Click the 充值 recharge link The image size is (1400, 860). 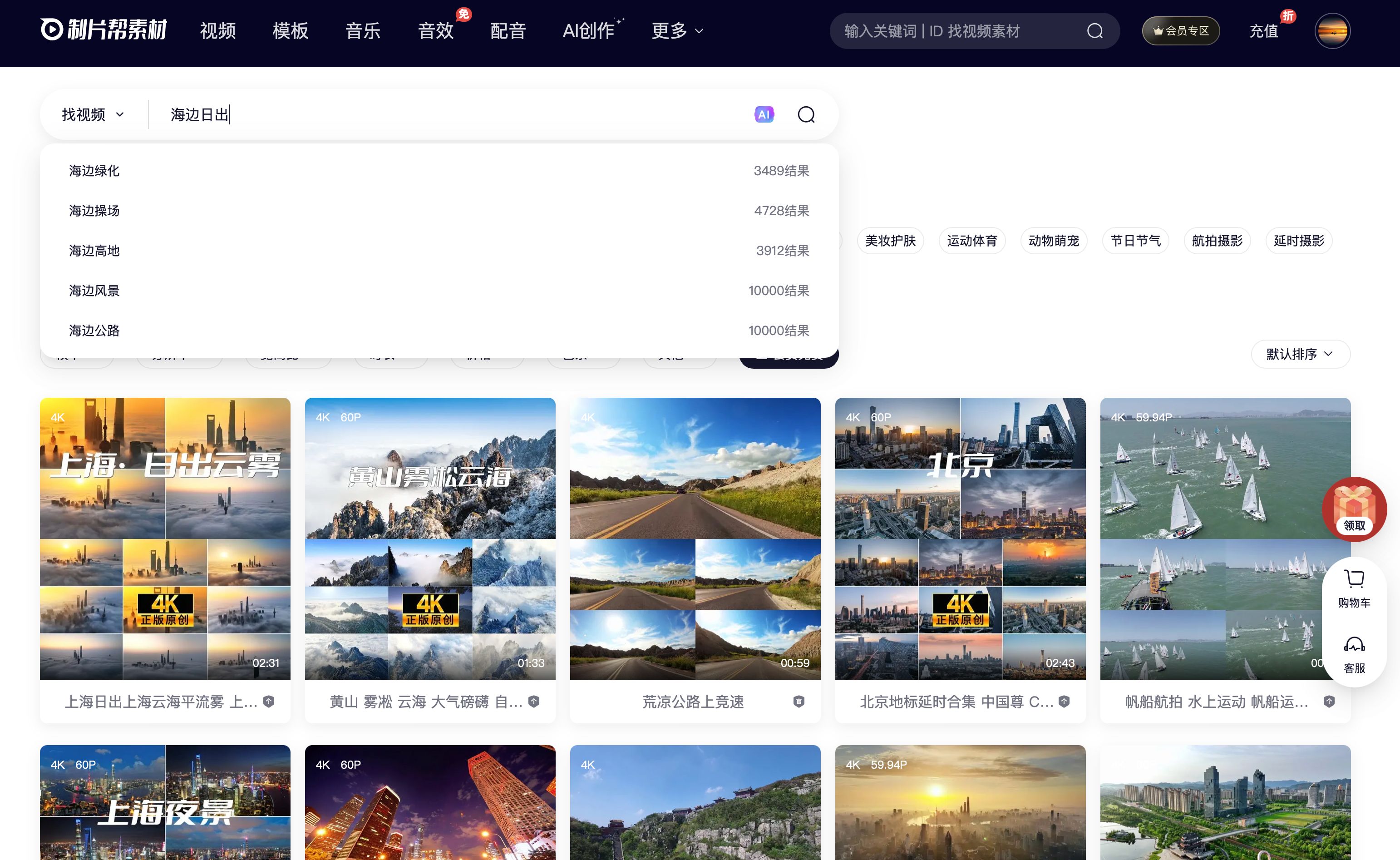(1263, 31)
